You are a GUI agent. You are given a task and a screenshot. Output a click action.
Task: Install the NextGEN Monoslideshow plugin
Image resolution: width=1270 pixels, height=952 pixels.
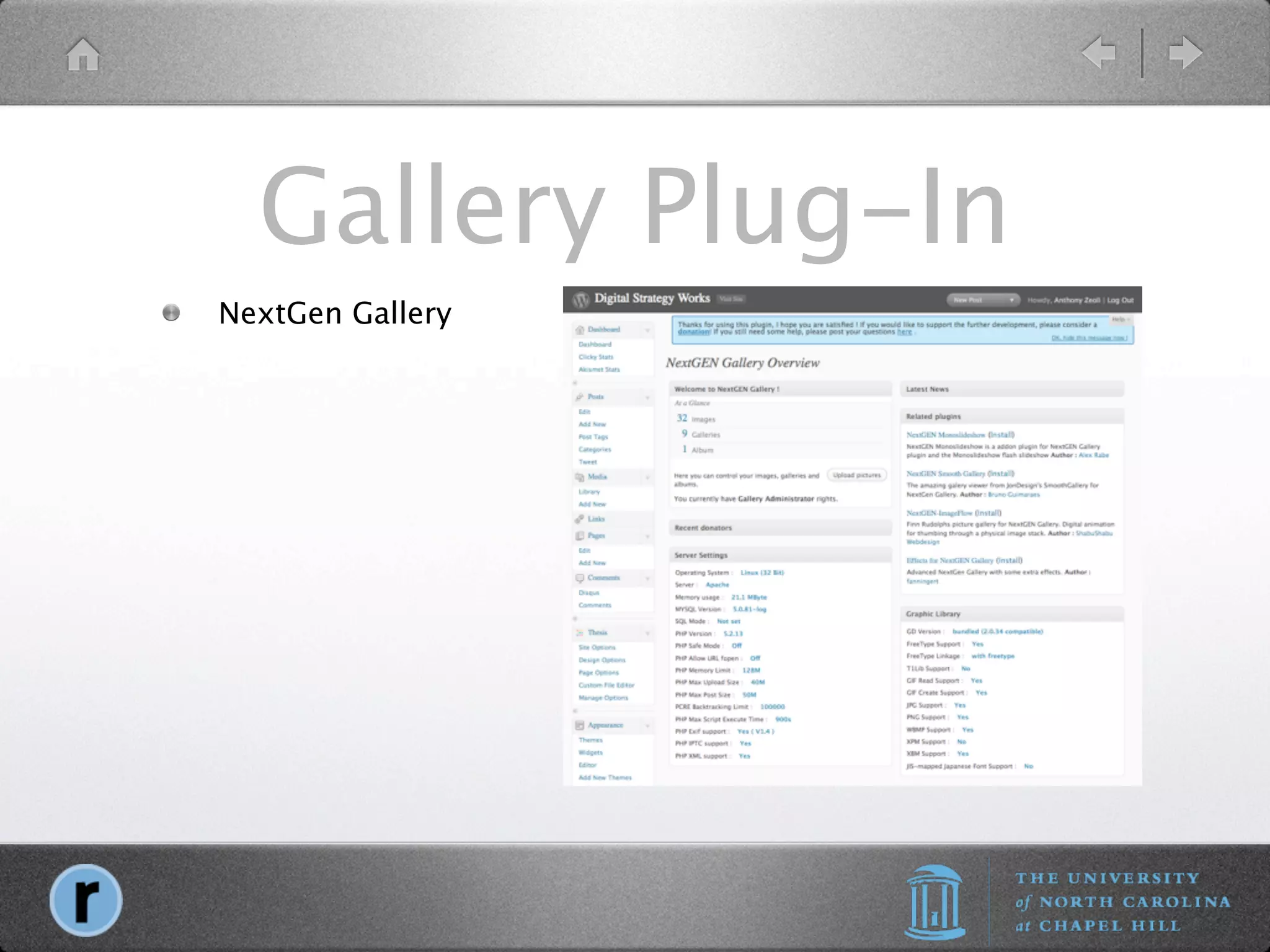[1001, 435]
